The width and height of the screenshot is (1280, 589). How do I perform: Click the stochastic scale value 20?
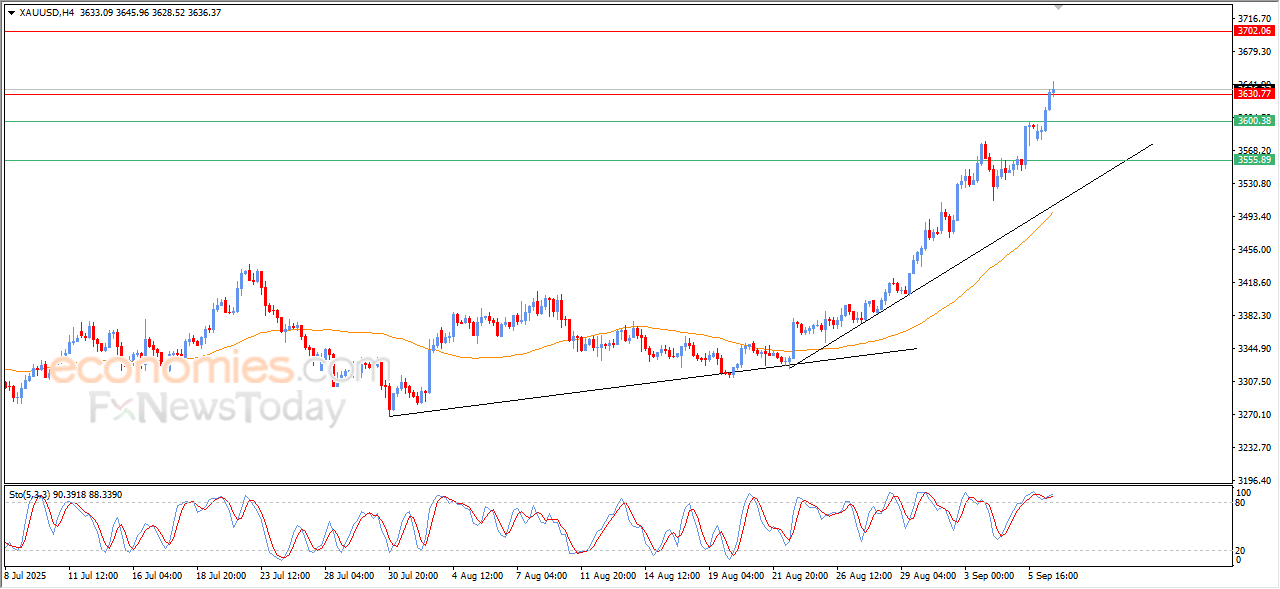1242,550
